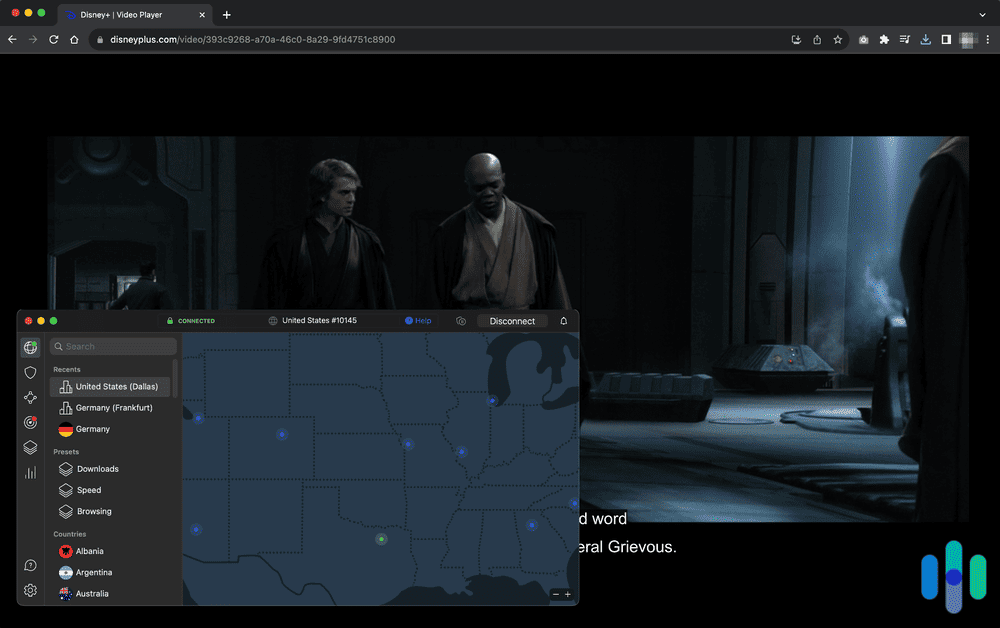Select the green server pin on the map

pos(381,539)
